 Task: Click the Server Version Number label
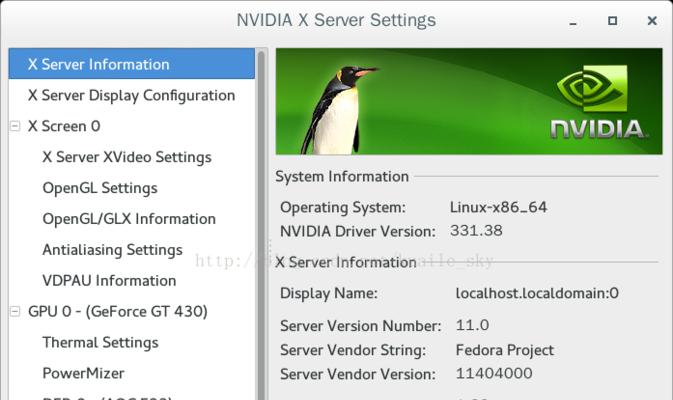tap(361, 326)
